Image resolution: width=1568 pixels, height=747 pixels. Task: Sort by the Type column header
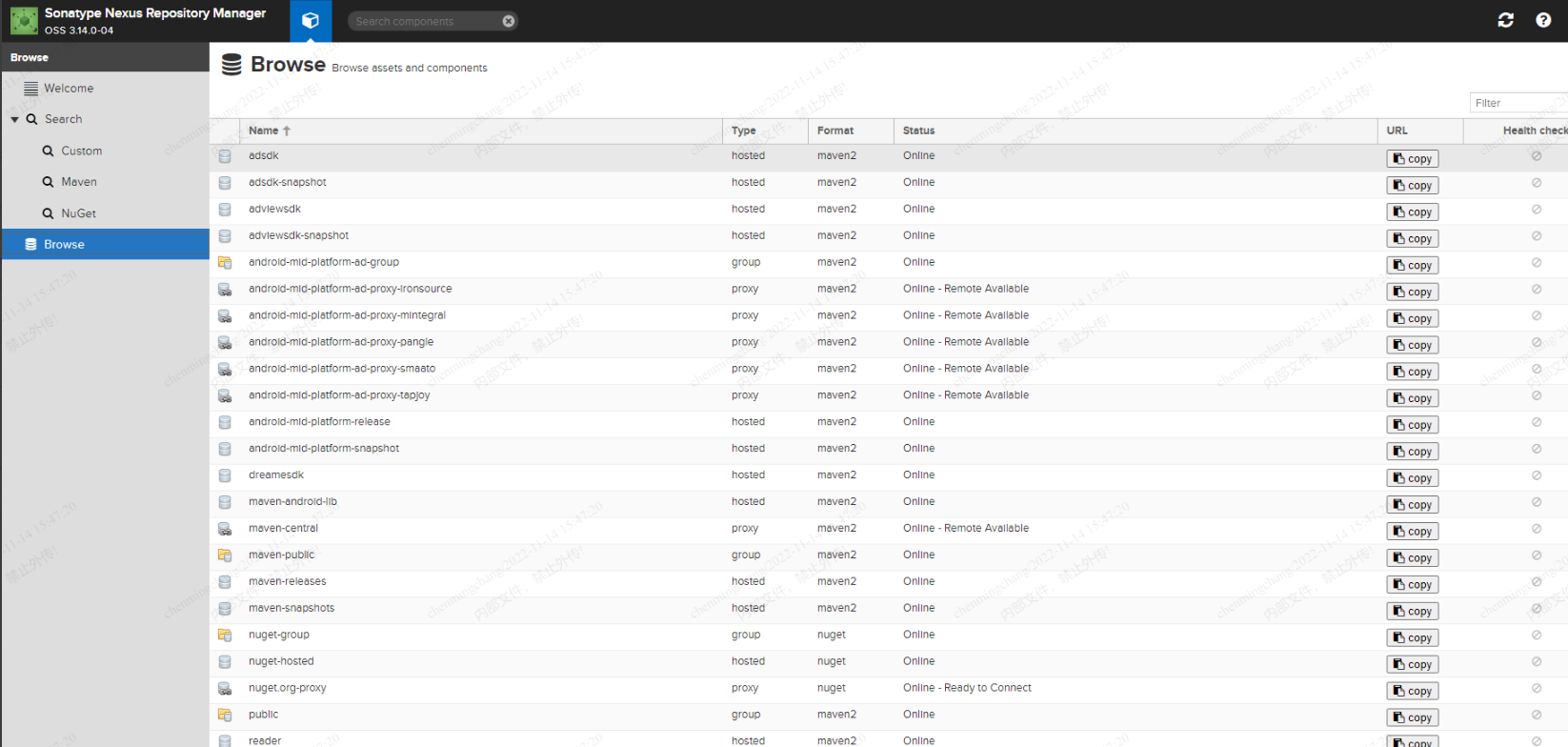point(765,131)
